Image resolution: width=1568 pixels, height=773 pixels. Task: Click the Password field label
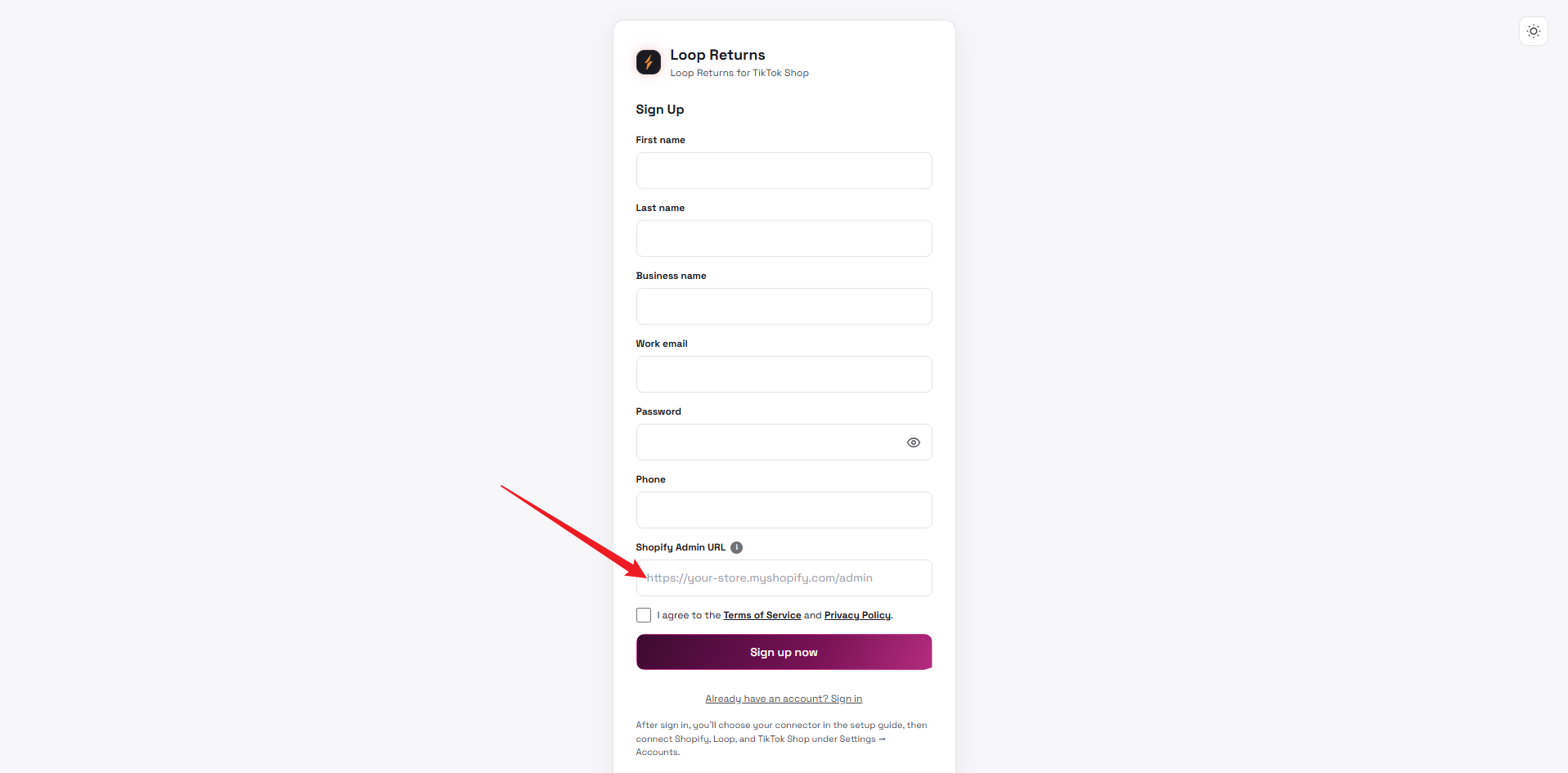tap(658, 411)
